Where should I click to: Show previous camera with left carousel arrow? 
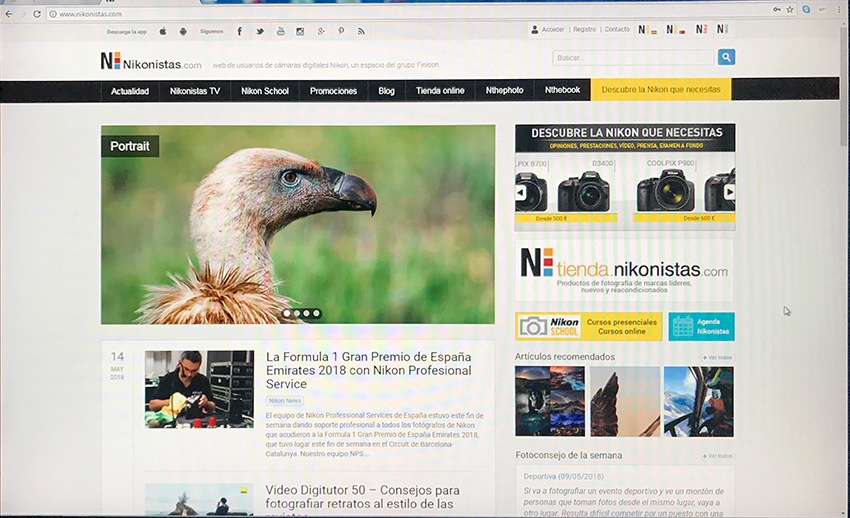(x=521, y=192)
